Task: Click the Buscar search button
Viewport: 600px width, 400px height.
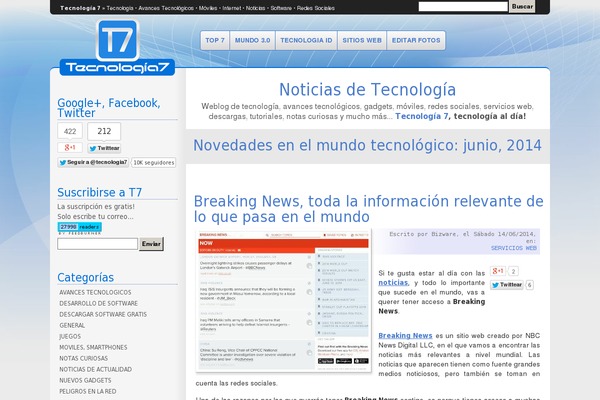Action: pyautogui.click(x=522, y=7)
